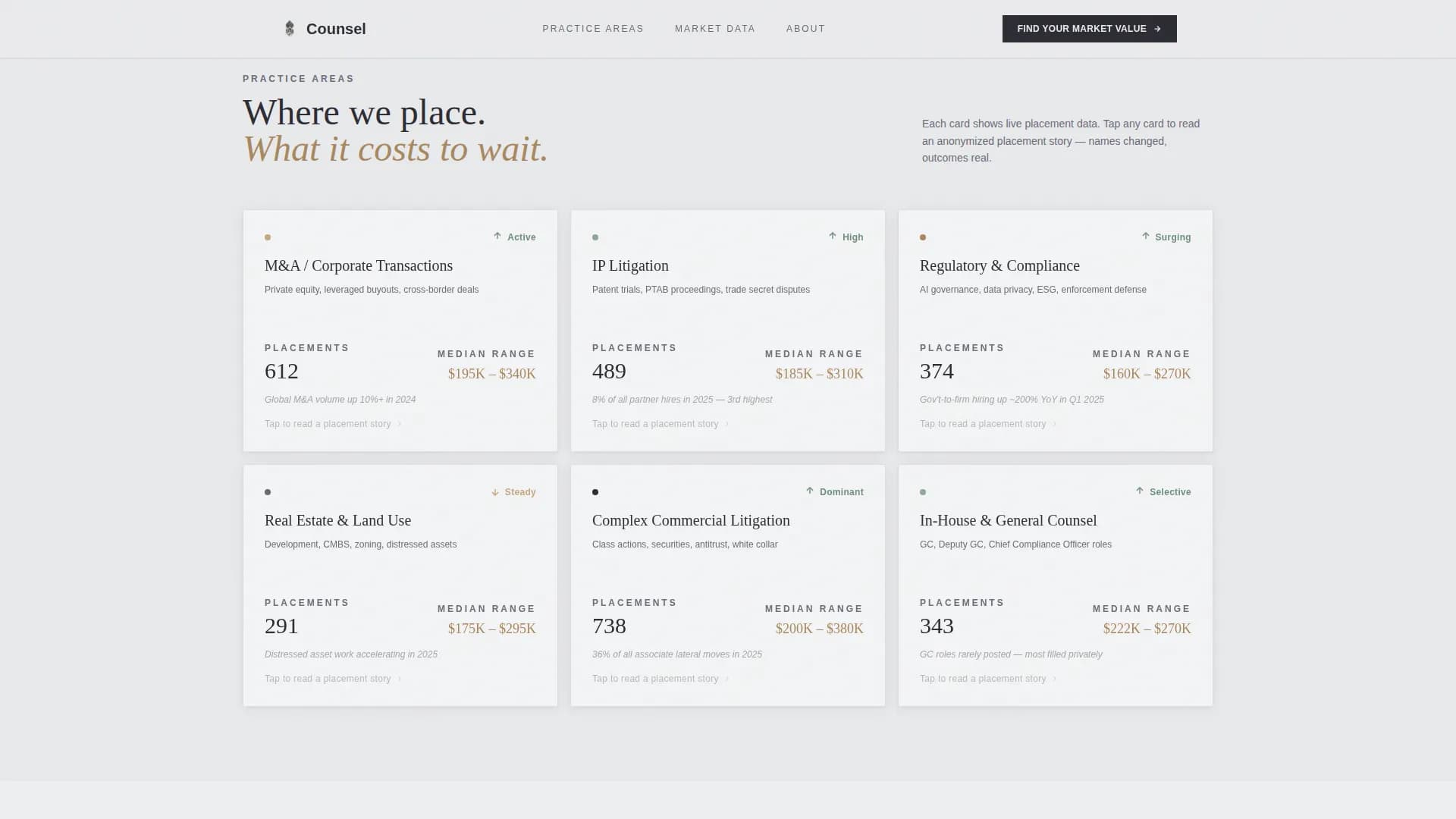Tap to read placement story on In-House card
This screenshot has width=1456, height=819.
point(983,679)
